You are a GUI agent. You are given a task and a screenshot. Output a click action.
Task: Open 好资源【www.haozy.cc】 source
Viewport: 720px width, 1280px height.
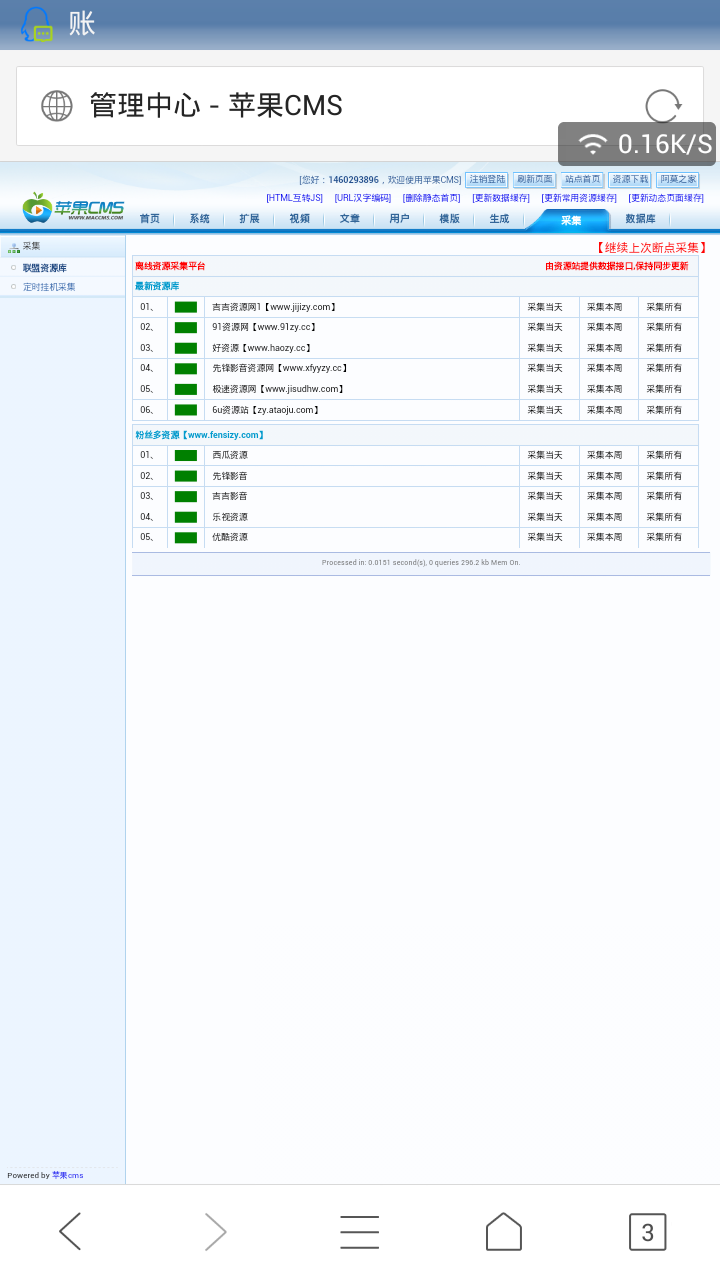coord(263,348)
